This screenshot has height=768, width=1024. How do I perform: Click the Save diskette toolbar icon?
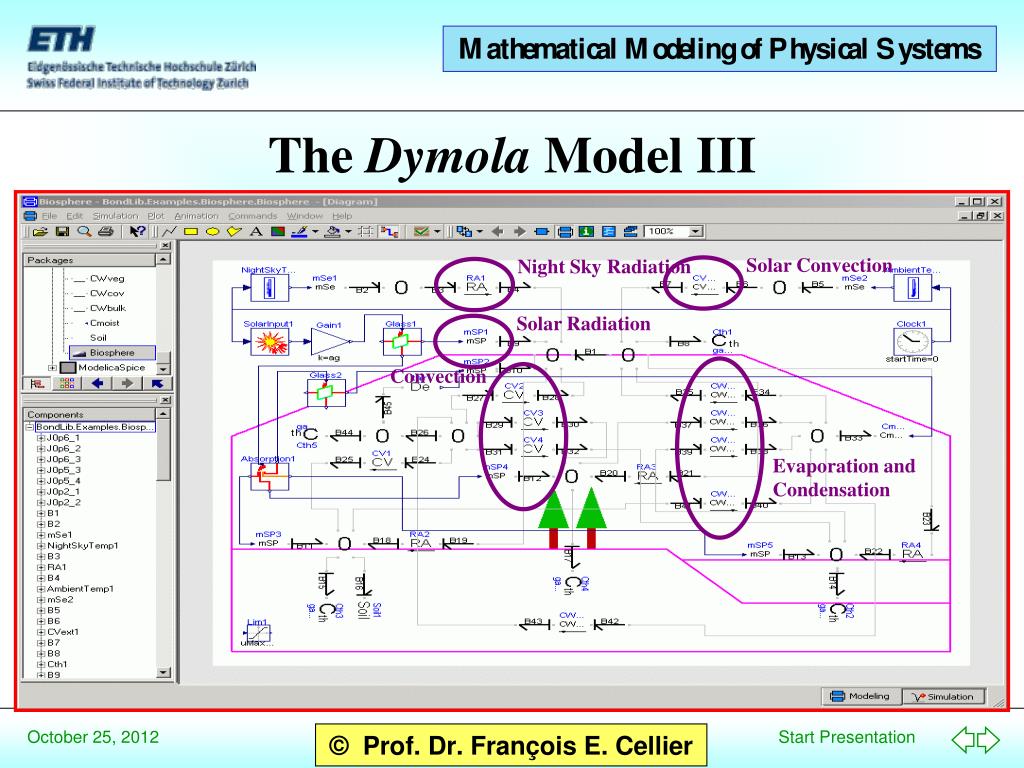point(63,231)
